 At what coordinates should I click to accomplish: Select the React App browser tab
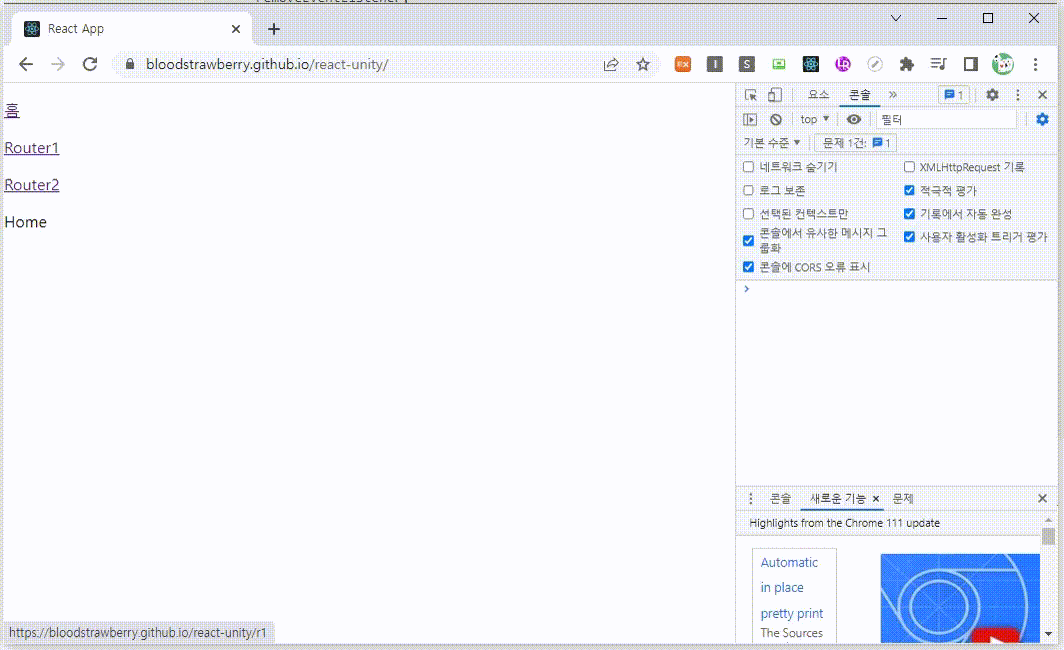132,29
